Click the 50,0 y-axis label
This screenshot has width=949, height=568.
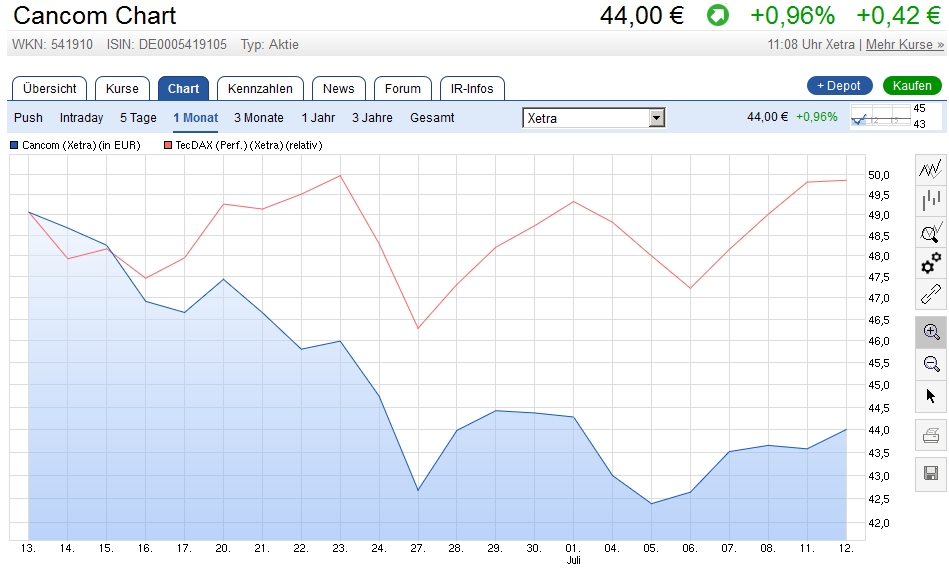click(879, 175)
